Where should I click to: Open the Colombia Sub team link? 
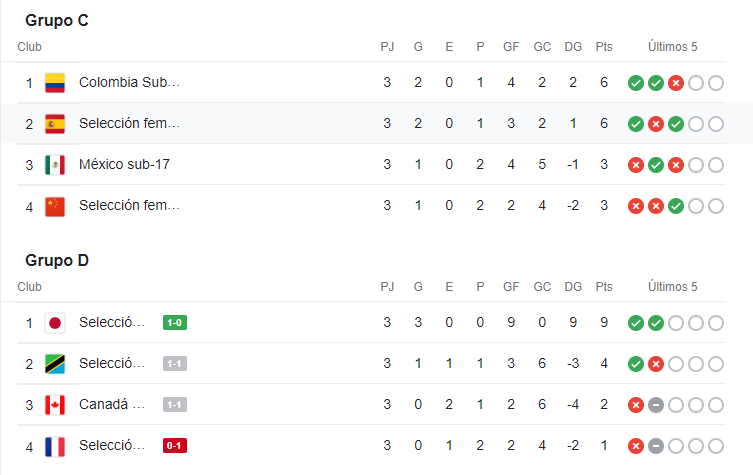(x=129, y=82)
